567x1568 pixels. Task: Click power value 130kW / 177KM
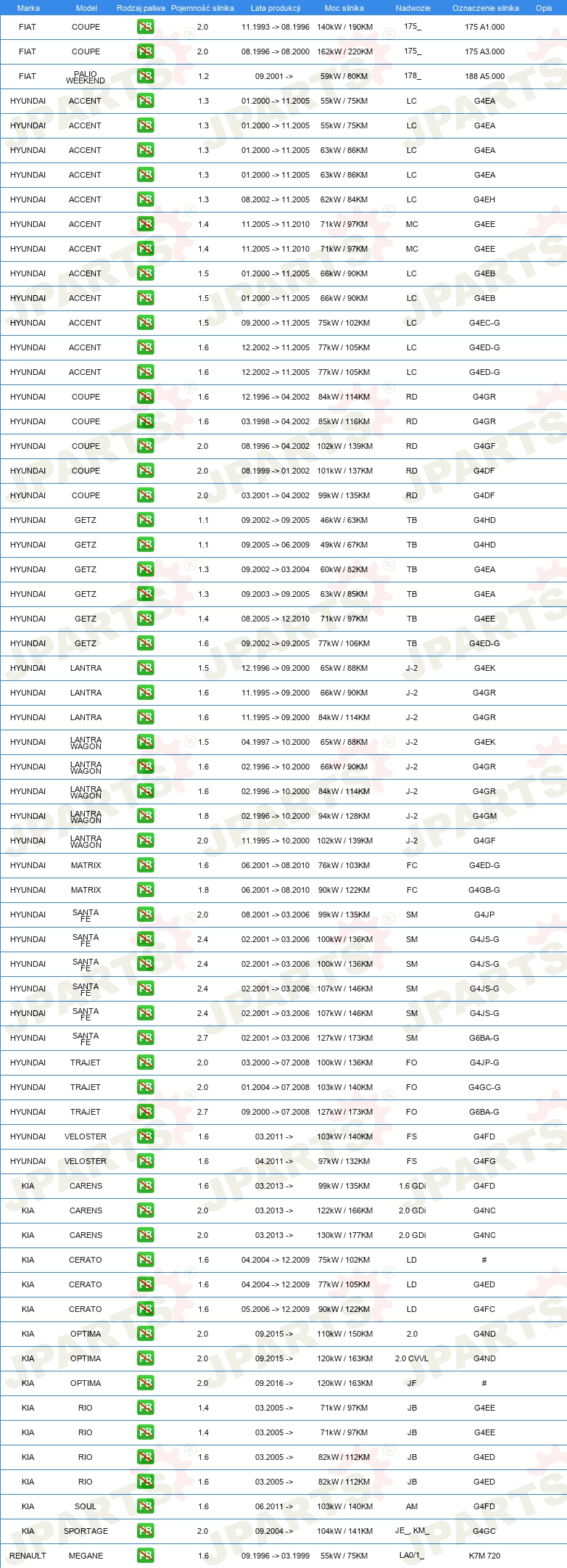tap(345, 1235)
